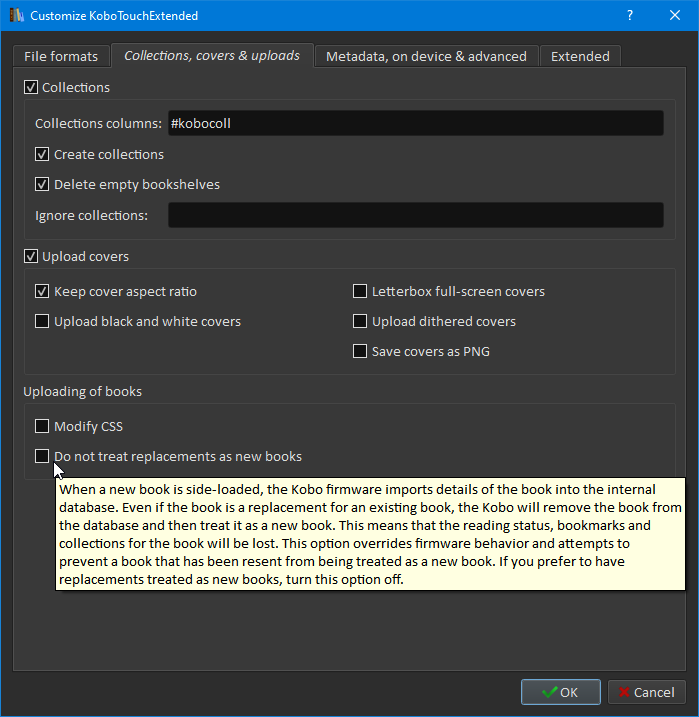Close the Customize KoboTouchExtended dialog
The height and width of the screenshot is (717, 699).
[675, 16]
